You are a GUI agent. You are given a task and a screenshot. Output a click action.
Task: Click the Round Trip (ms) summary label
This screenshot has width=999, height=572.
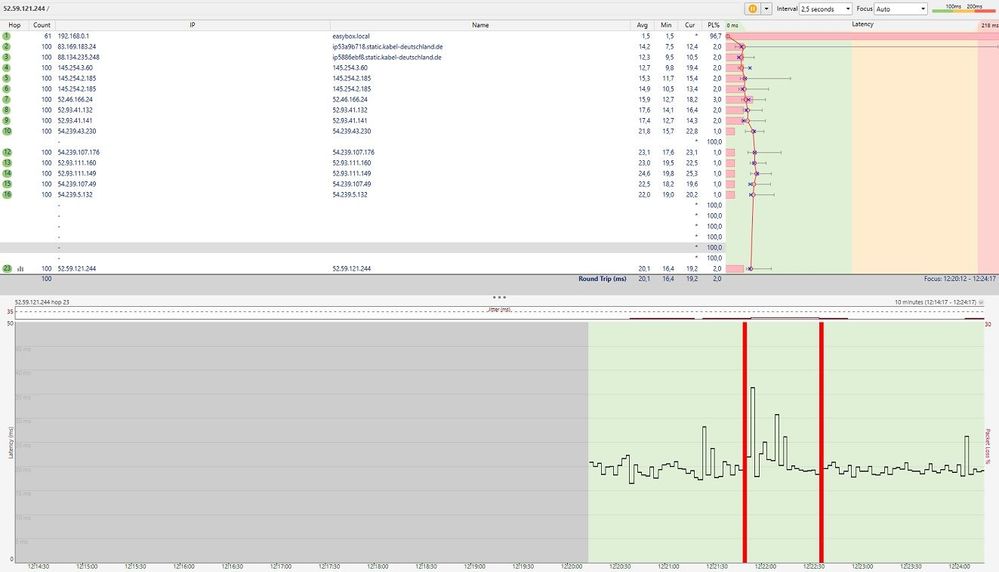(x=602, y=279)
